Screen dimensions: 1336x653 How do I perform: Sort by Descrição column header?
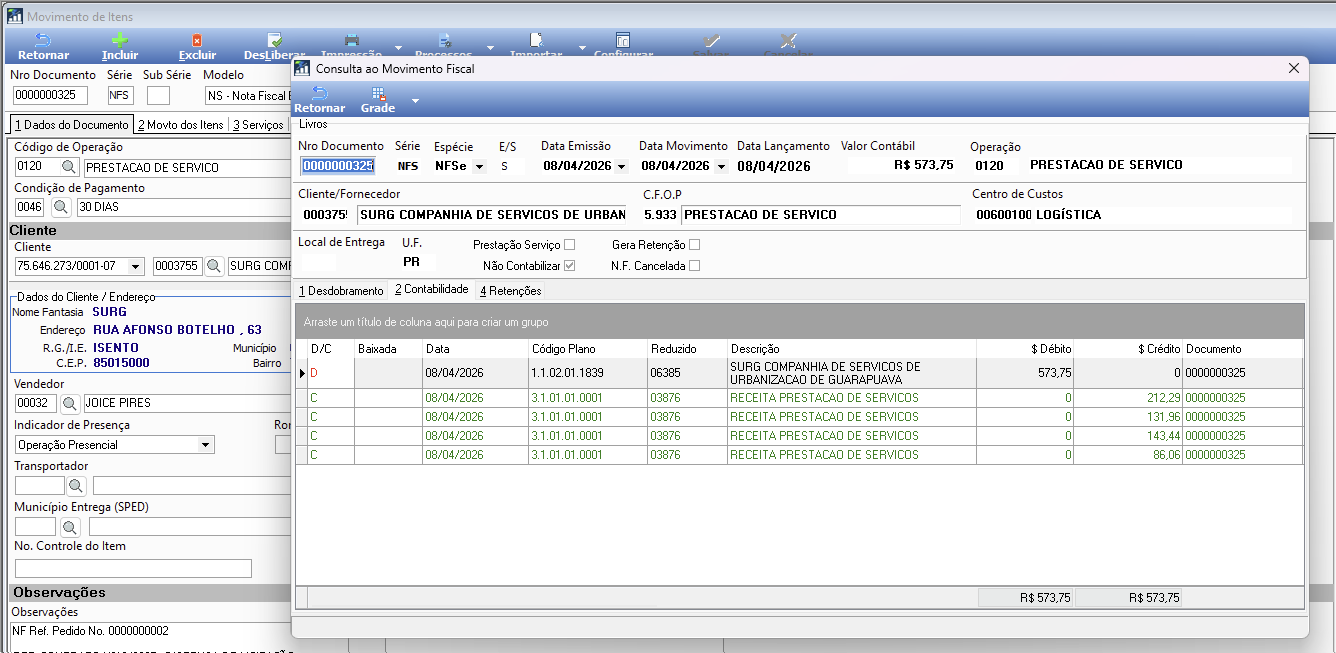[x=852, y=349]
